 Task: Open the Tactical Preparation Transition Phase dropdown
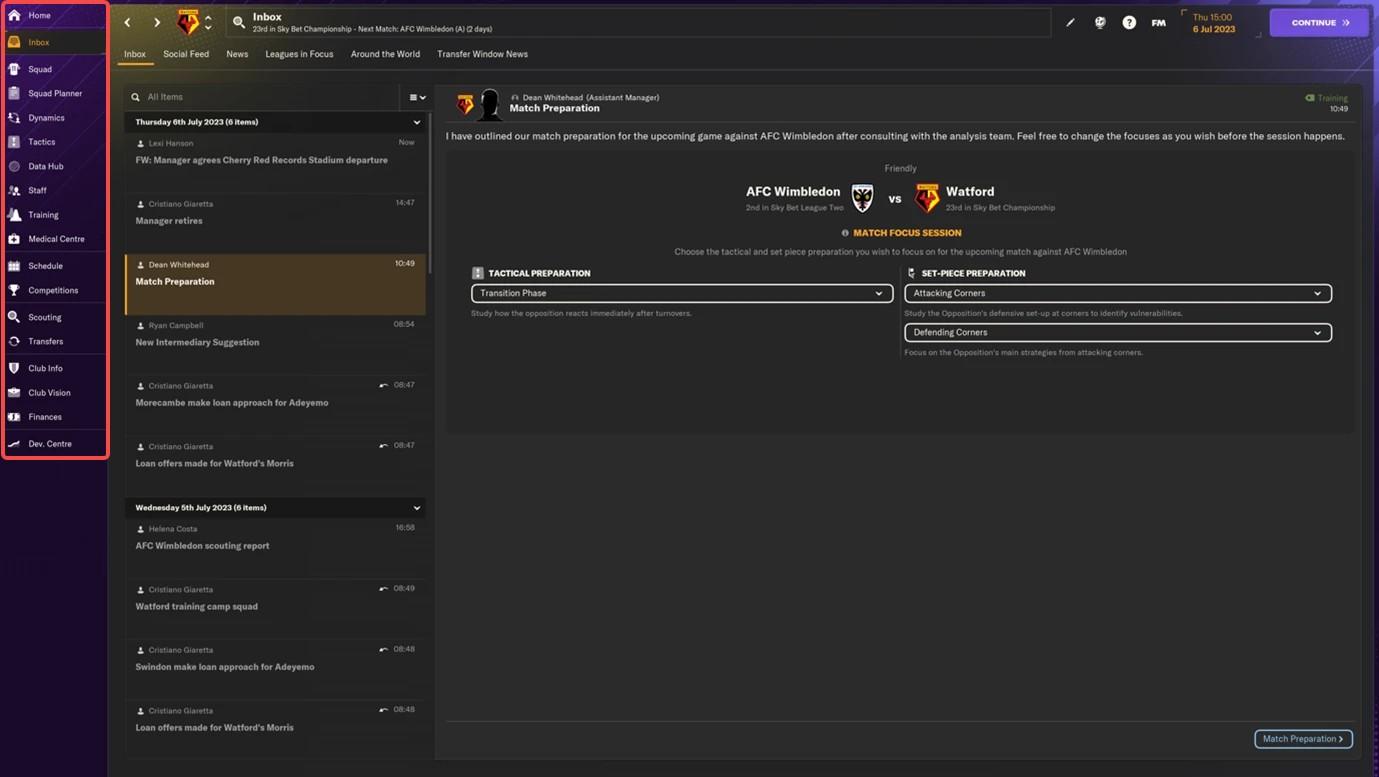681,293
